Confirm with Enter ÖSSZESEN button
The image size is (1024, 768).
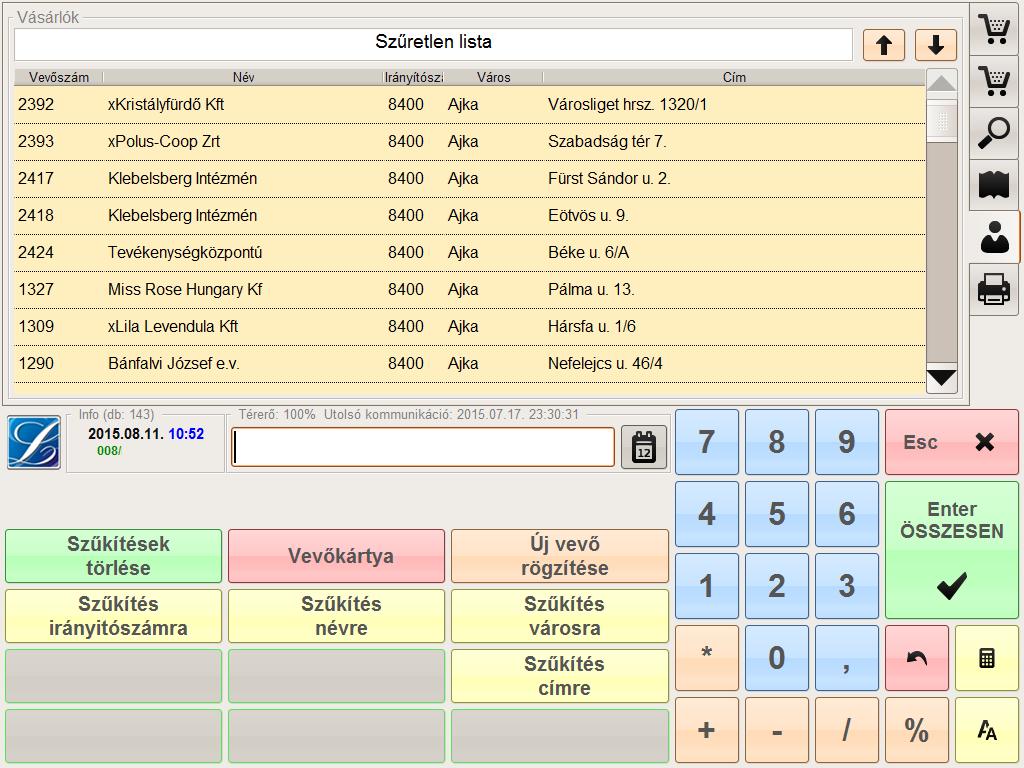pos(952,550)
